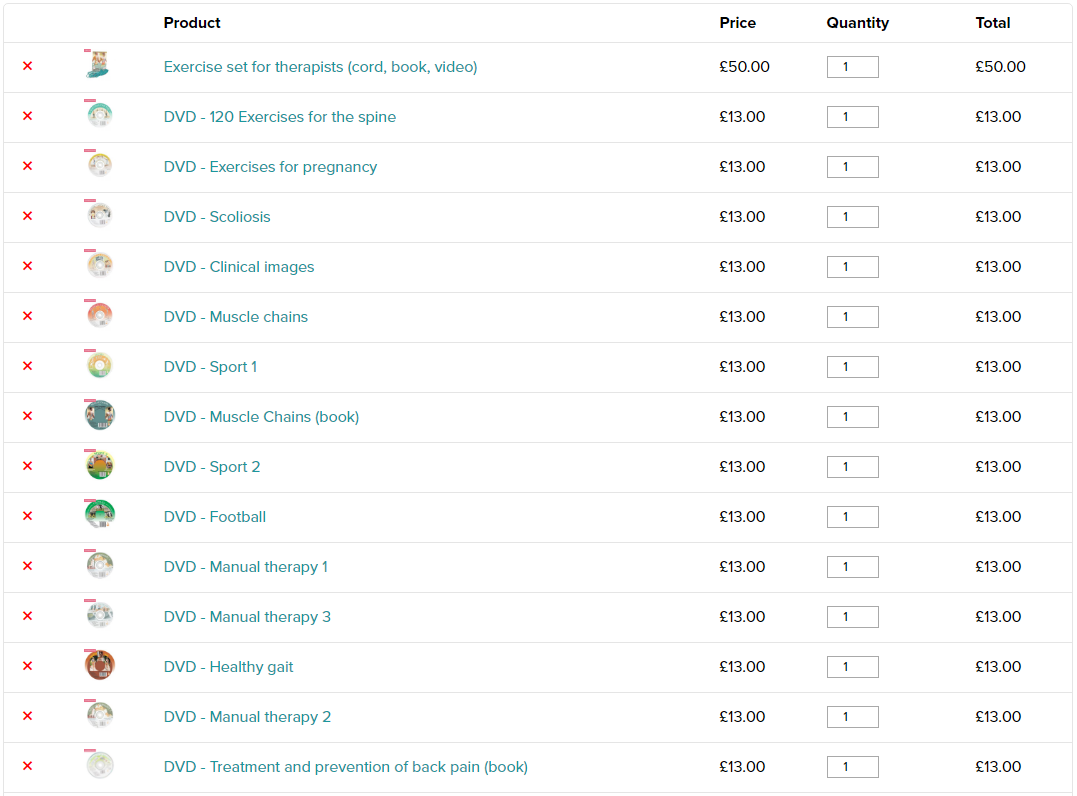The width and height of the screenshot is (1077, 796).
Task: Click the Exercise set for therapists thumbnail
Action: click(98, 66)
